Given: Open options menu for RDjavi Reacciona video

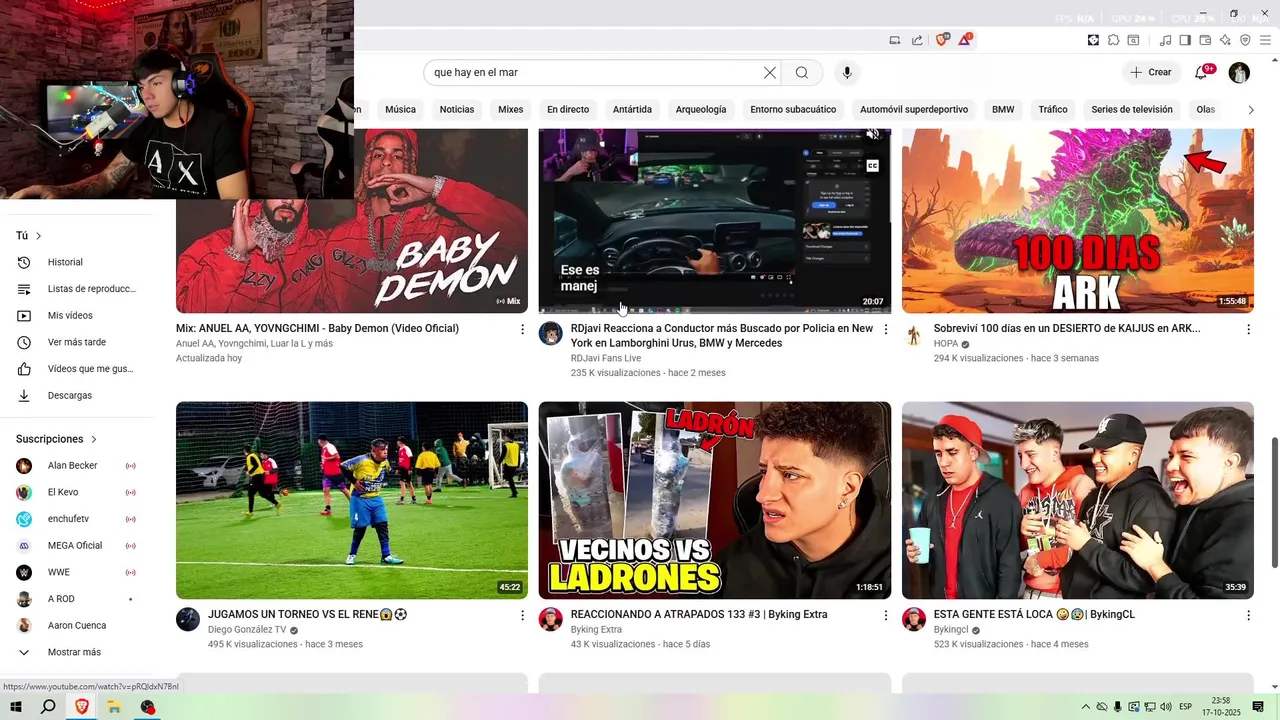Looking at the screenshot, I should [x=885, y=329].
